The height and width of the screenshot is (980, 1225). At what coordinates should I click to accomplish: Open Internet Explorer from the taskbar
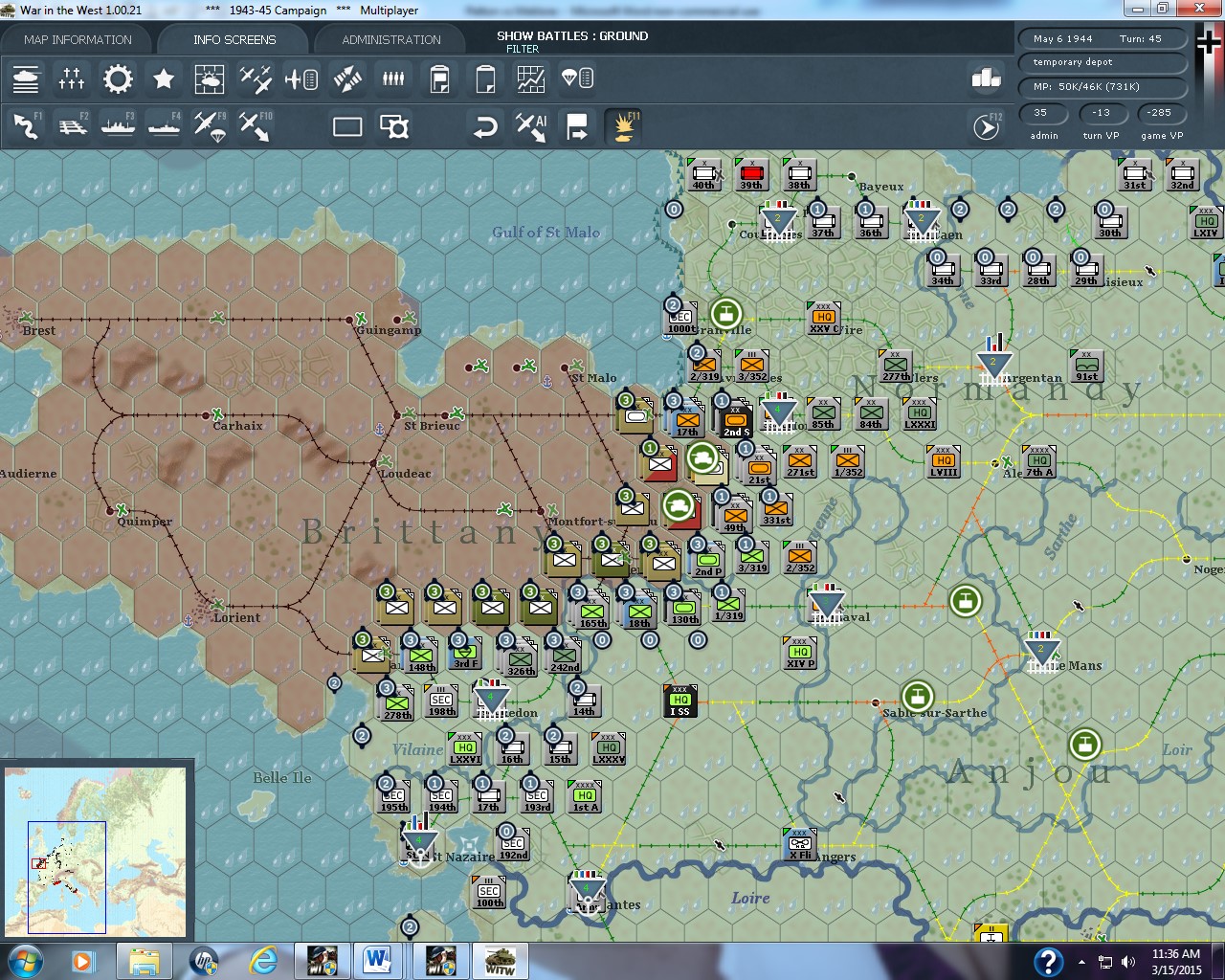pos(263,960)
